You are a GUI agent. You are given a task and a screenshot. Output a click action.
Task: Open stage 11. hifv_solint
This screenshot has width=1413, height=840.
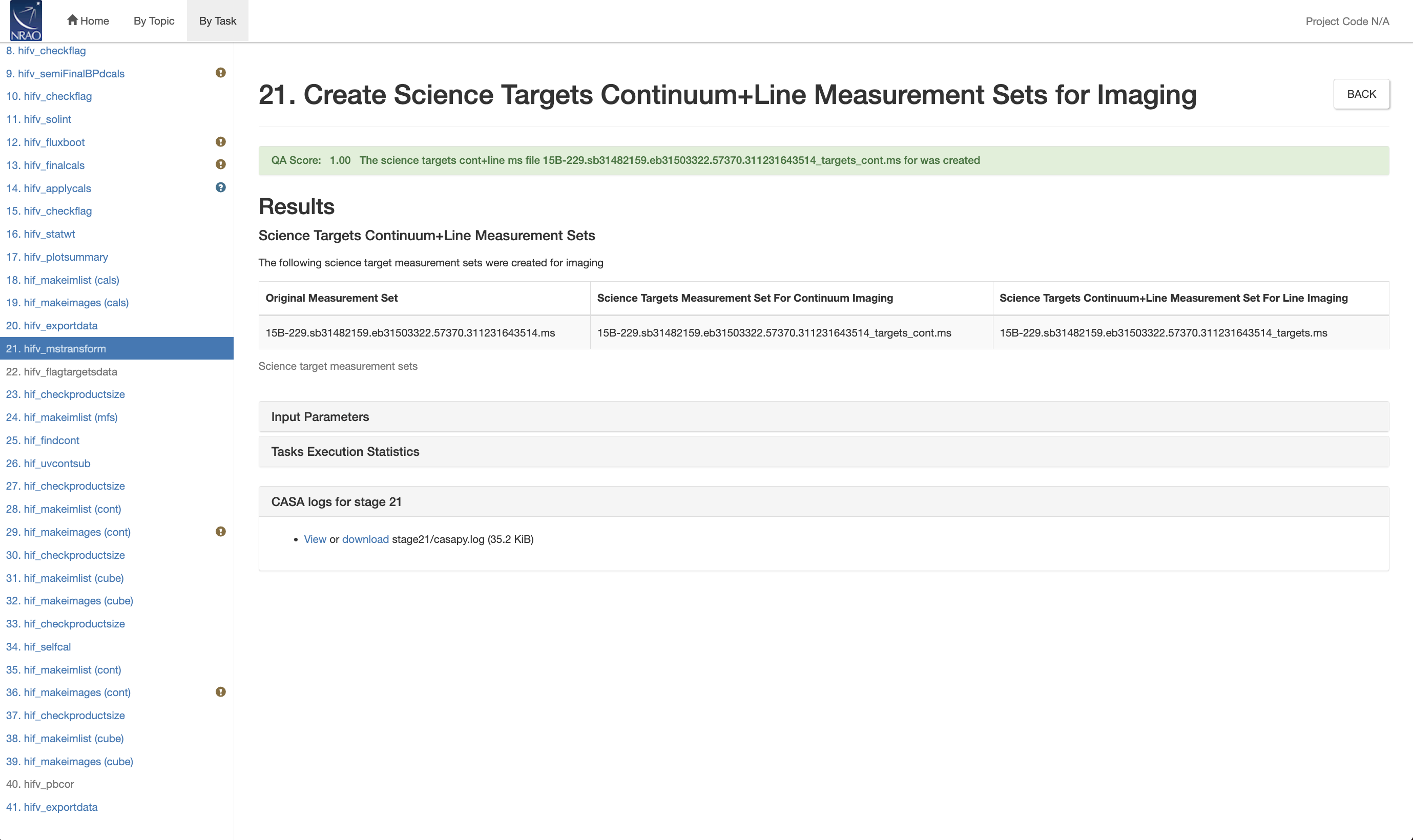[38, 119]
